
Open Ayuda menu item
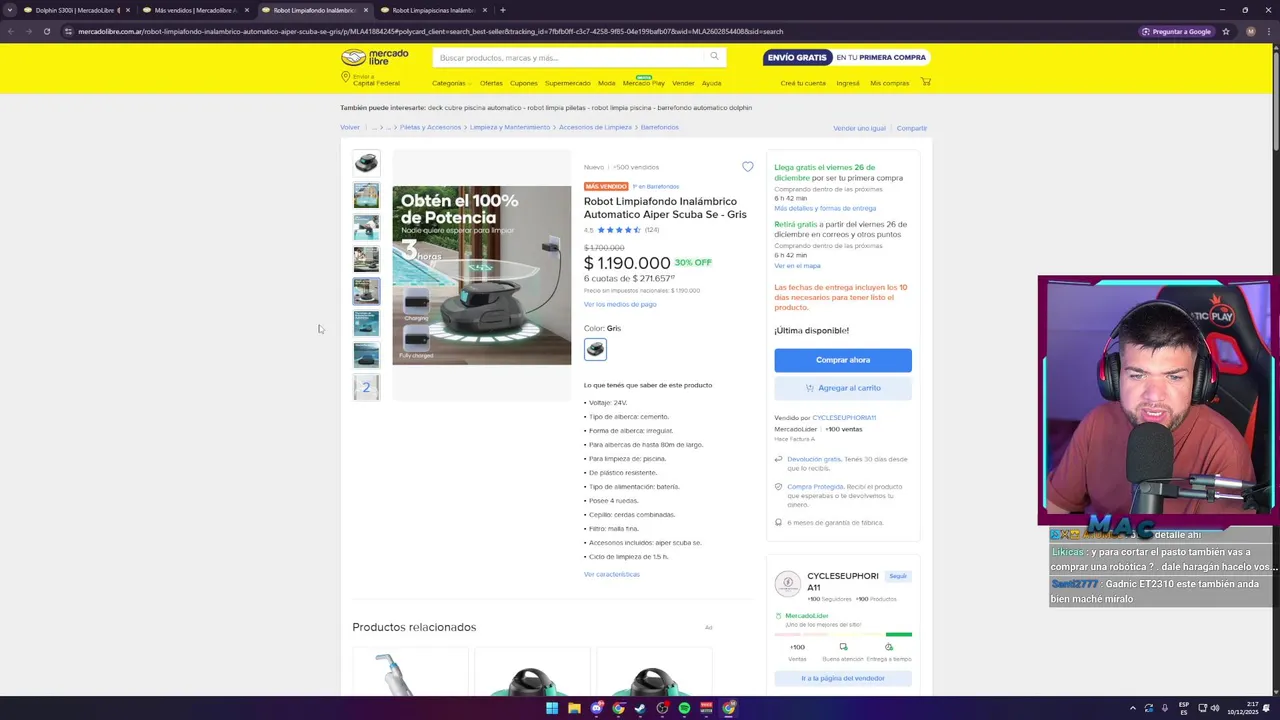pyautogui.click(x=711, y=83)
